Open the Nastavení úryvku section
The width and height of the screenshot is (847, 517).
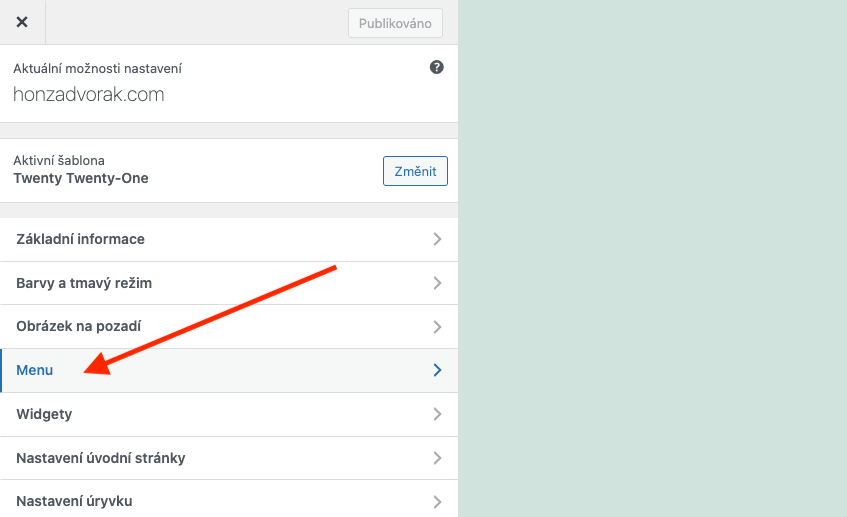coord(229,501)
